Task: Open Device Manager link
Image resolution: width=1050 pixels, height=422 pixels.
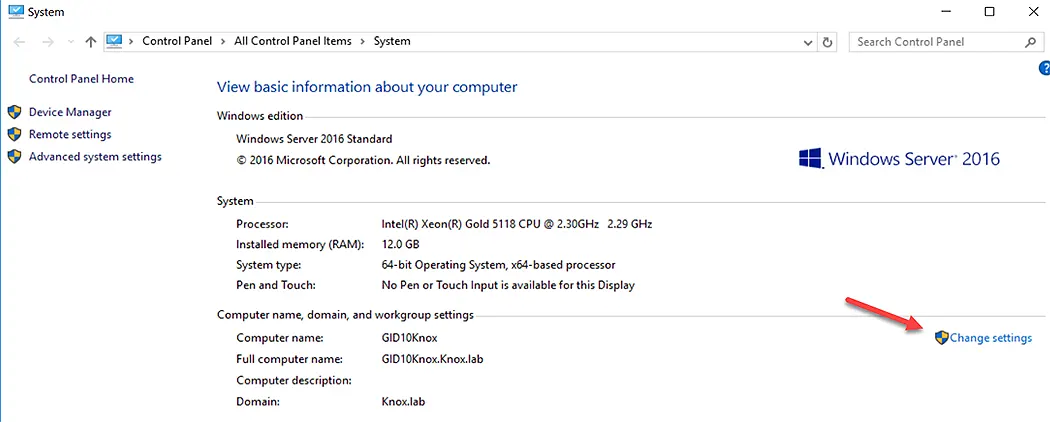Action: pos(70,112)
